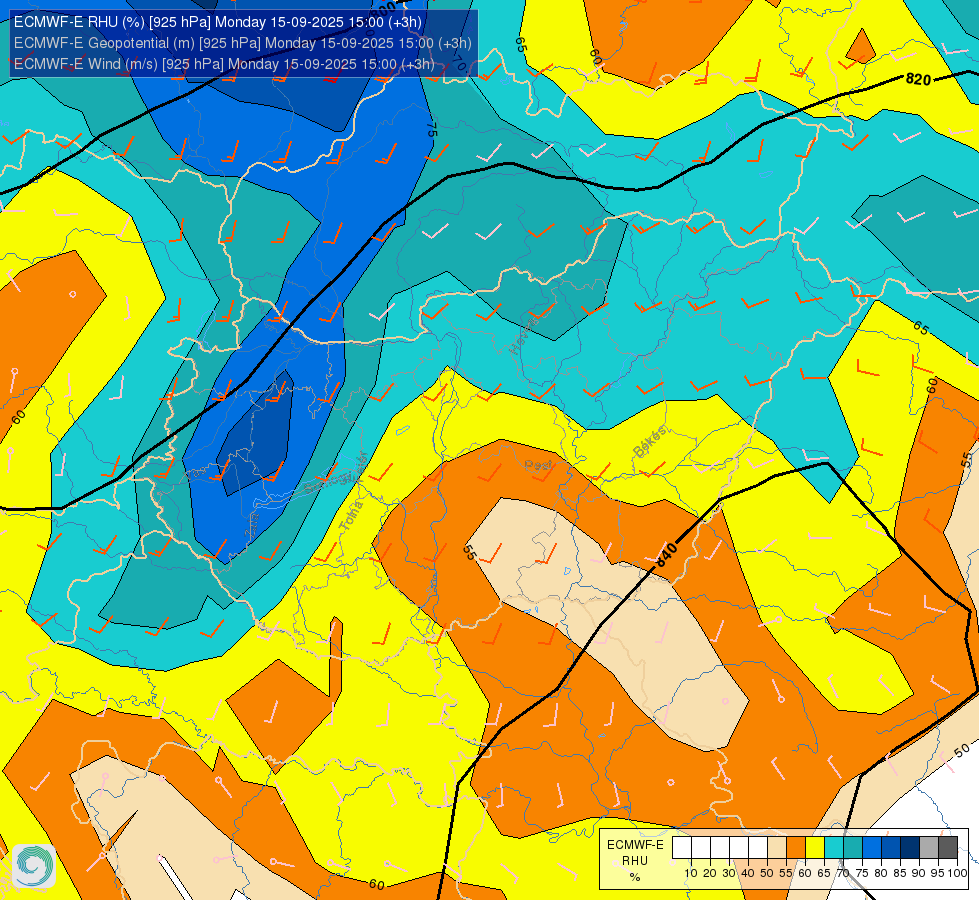979x900 pixels.
Task: Click the Békés county label
Action: coord(650,442)
